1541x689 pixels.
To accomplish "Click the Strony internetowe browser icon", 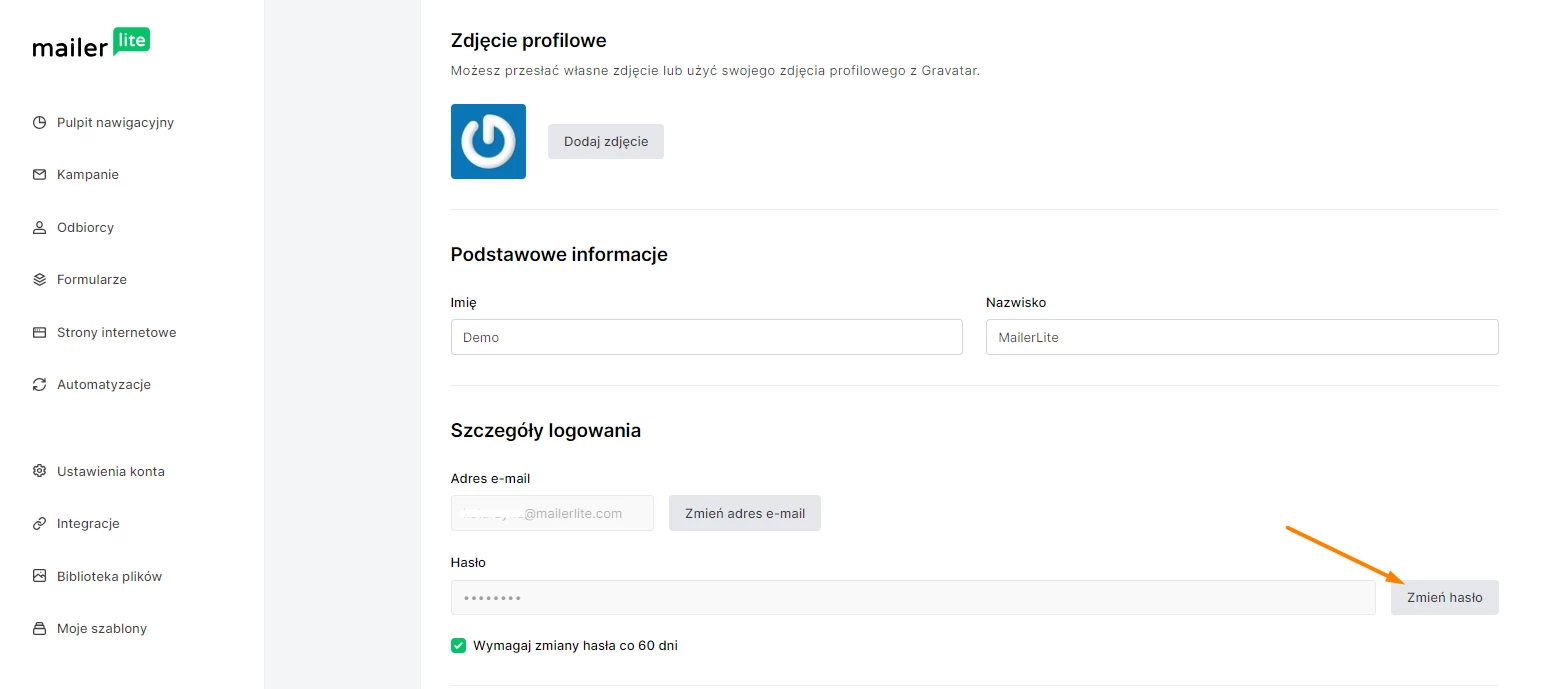I will tap(40, 333).
